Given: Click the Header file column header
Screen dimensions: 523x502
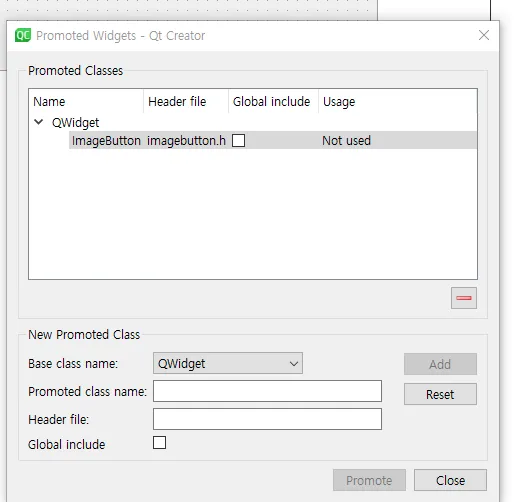Looking at the screenshot, I should pyautogui.click(x=186, y=102).
